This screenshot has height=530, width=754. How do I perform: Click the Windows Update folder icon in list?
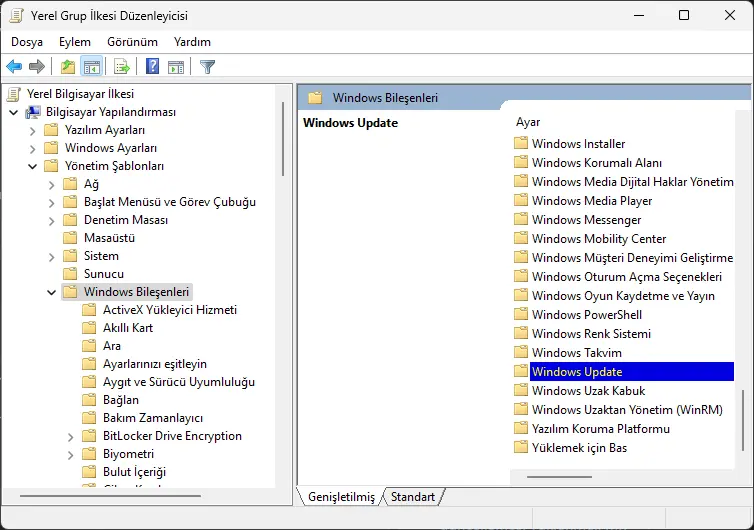pos(521,371)
